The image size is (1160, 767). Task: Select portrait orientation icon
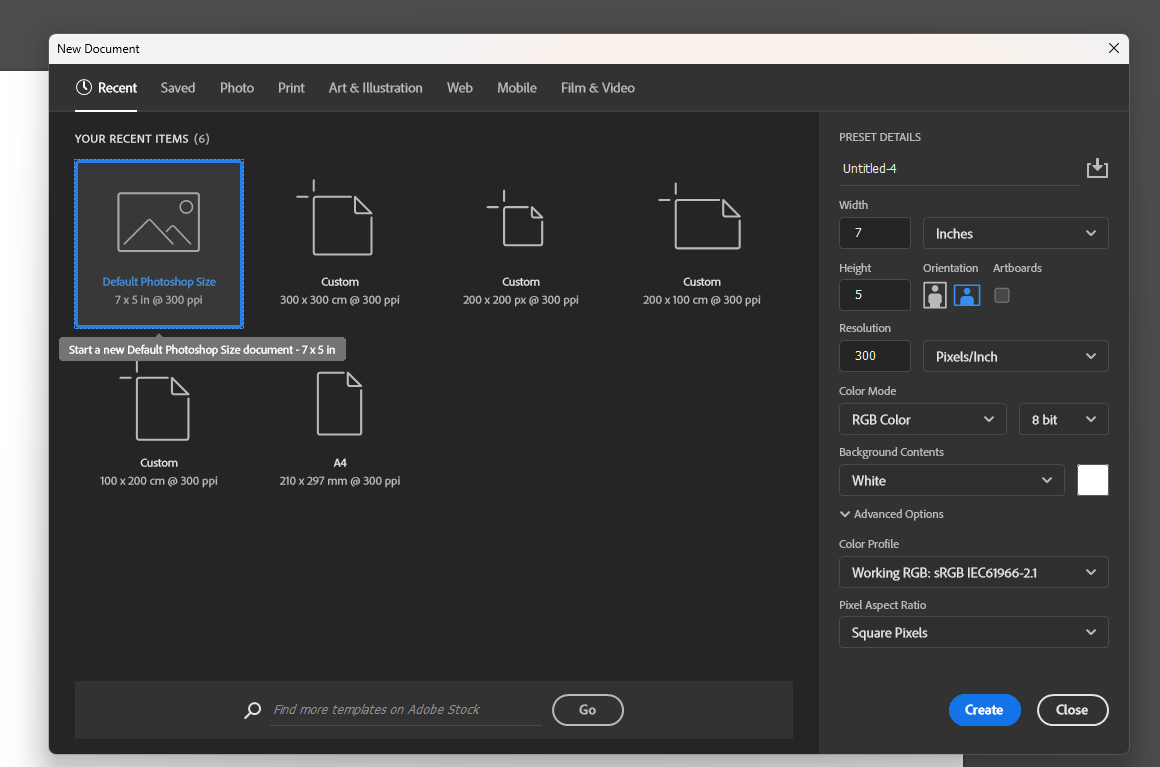coord(935,295)
